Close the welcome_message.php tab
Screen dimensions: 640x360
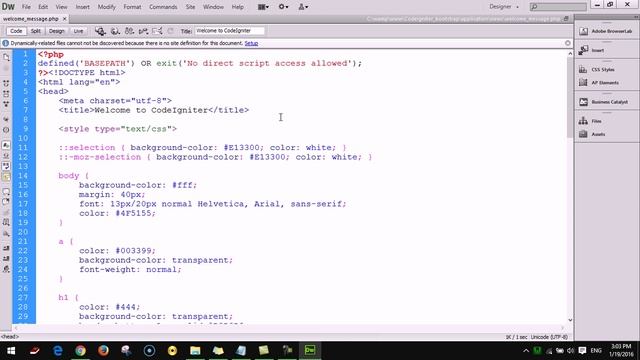point(64,19)
